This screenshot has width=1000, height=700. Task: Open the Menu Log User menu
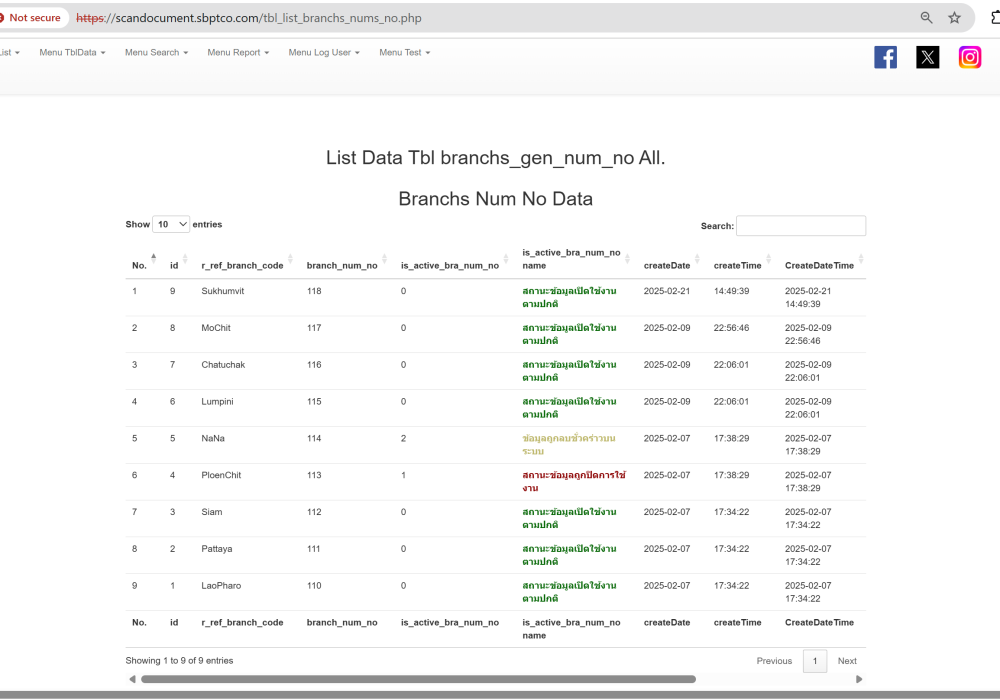pos(324,53)
